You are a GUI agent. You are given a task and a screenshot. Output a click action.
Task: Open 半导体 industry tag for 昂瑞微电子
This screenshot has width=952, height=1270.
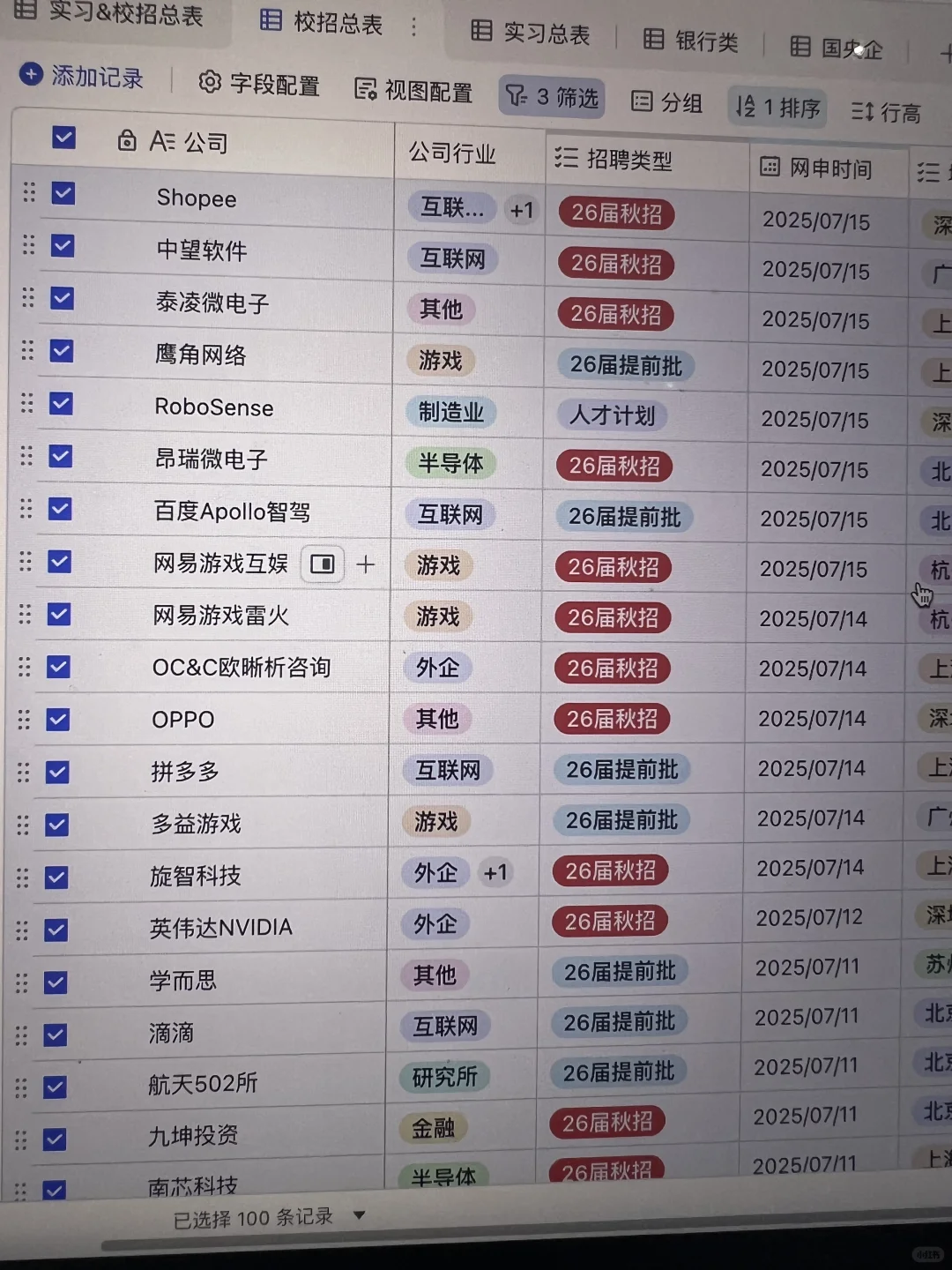pyautogui.click(x=450, y=463)
